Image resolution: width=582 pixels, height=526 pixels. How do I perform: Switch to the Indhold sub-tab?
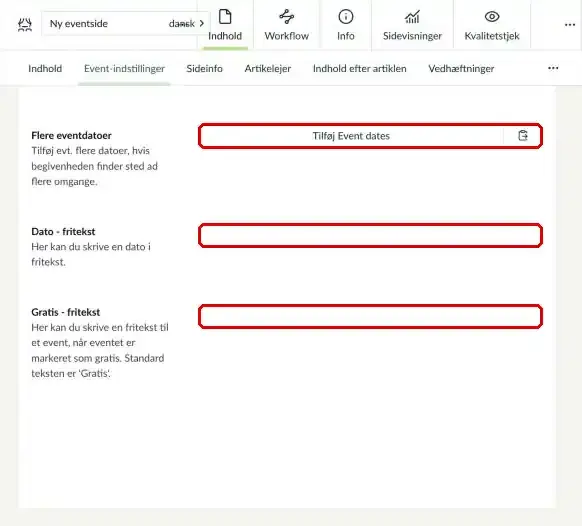45,69
